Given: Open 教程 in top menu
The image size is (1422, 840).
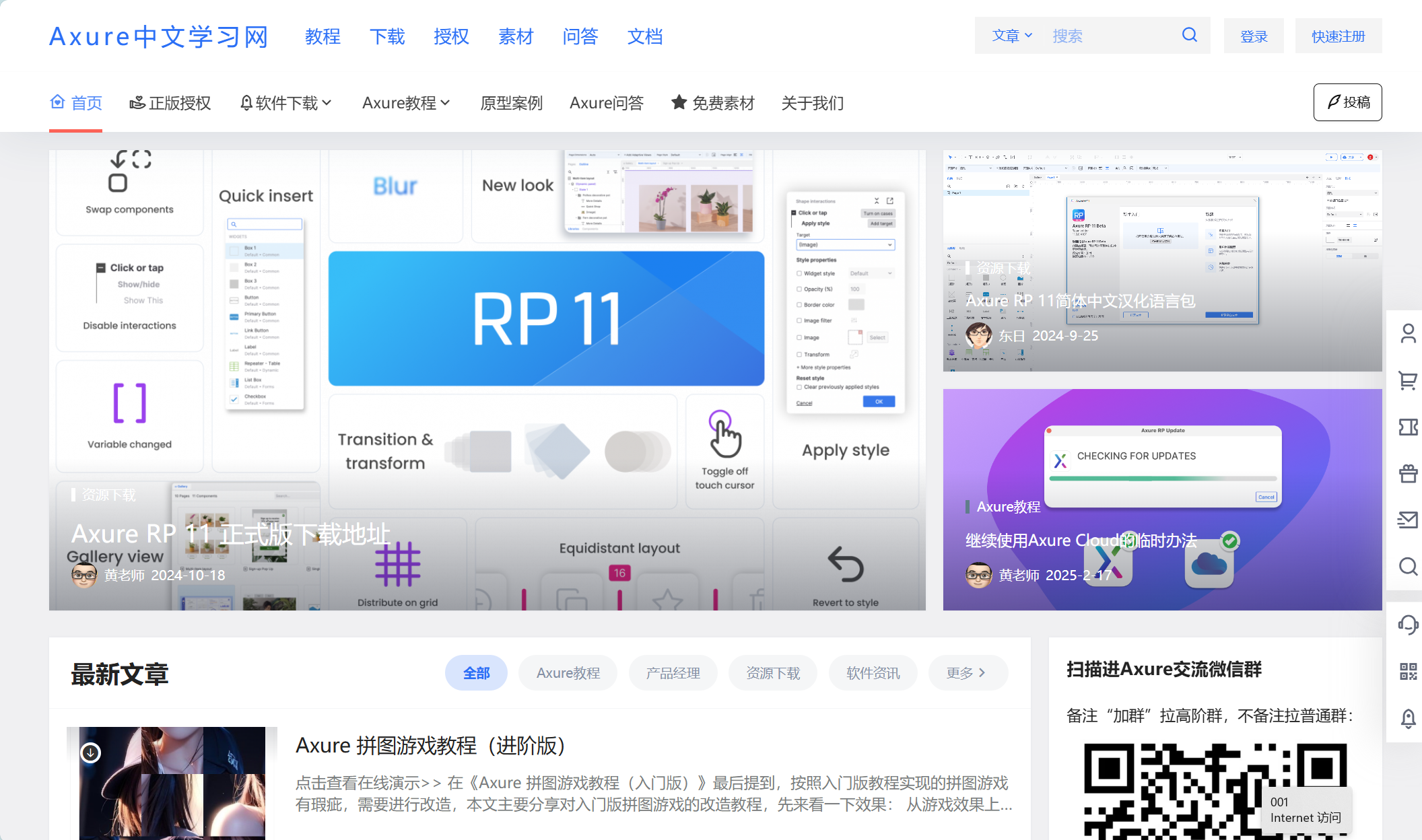Looking at the screenshot, I should pyautogui.click(x=323, y=36).
